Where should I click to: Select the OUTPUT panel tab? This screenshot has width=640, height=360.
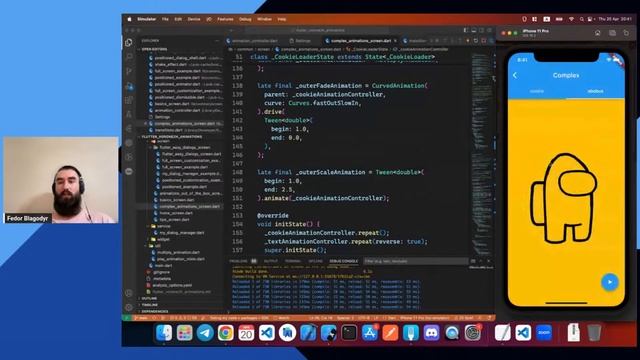click(x=270, y=261)
